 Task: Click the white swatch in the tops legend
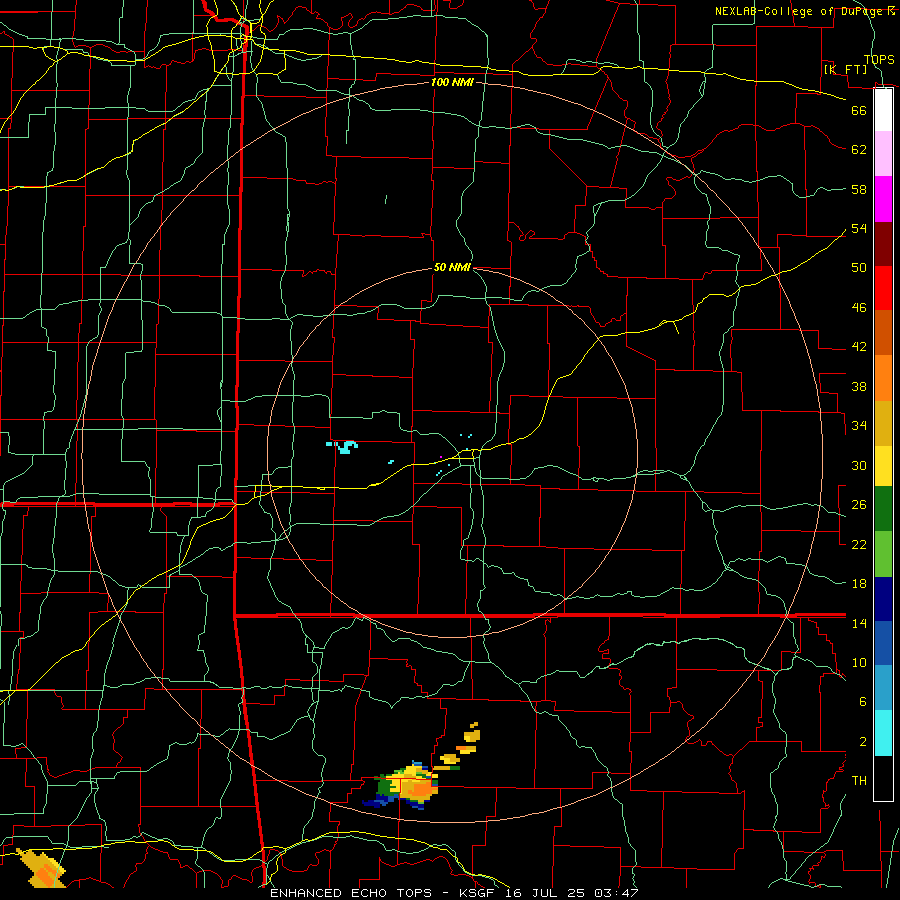[x=883, y=110]
